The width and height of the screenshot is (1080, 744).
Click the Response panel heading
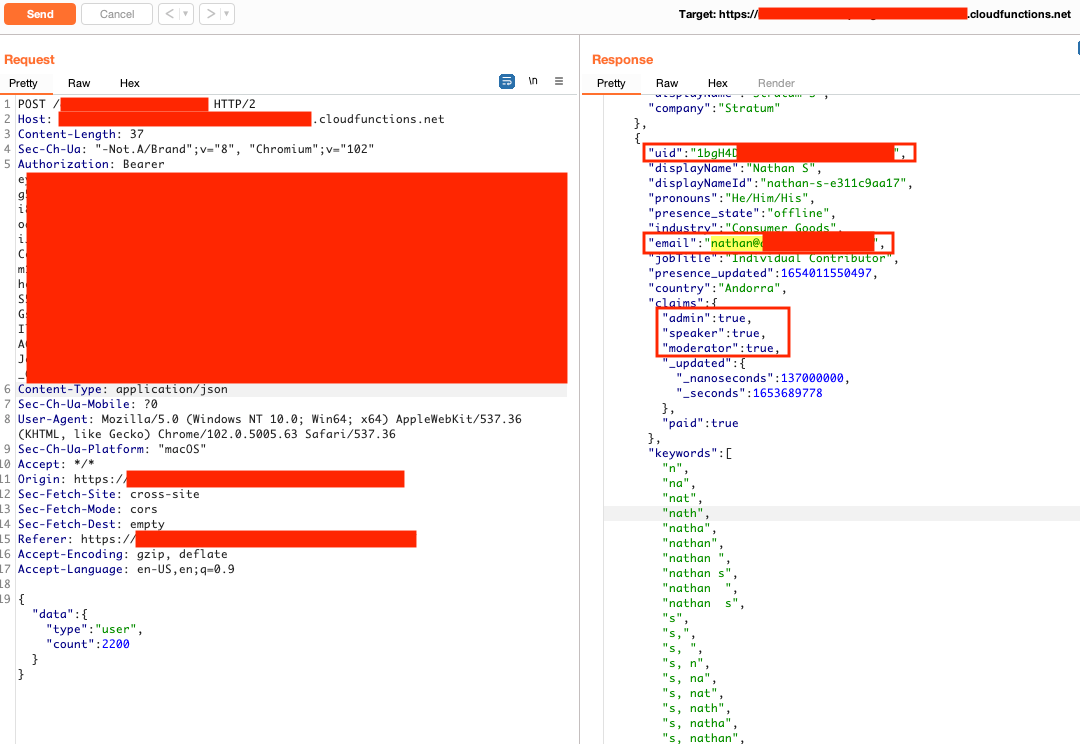point(623,60)
